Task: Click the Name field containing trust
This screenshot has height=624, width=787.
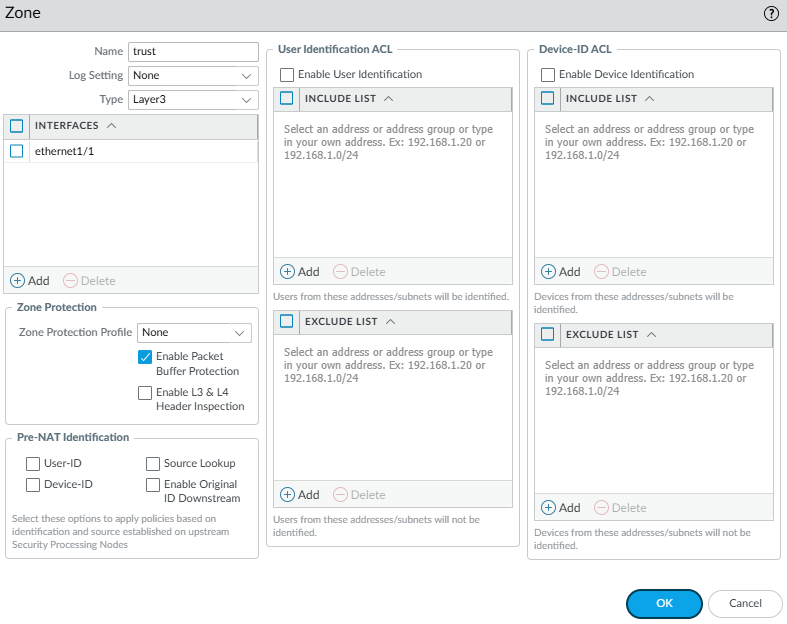Action: [x=192, y=52]
